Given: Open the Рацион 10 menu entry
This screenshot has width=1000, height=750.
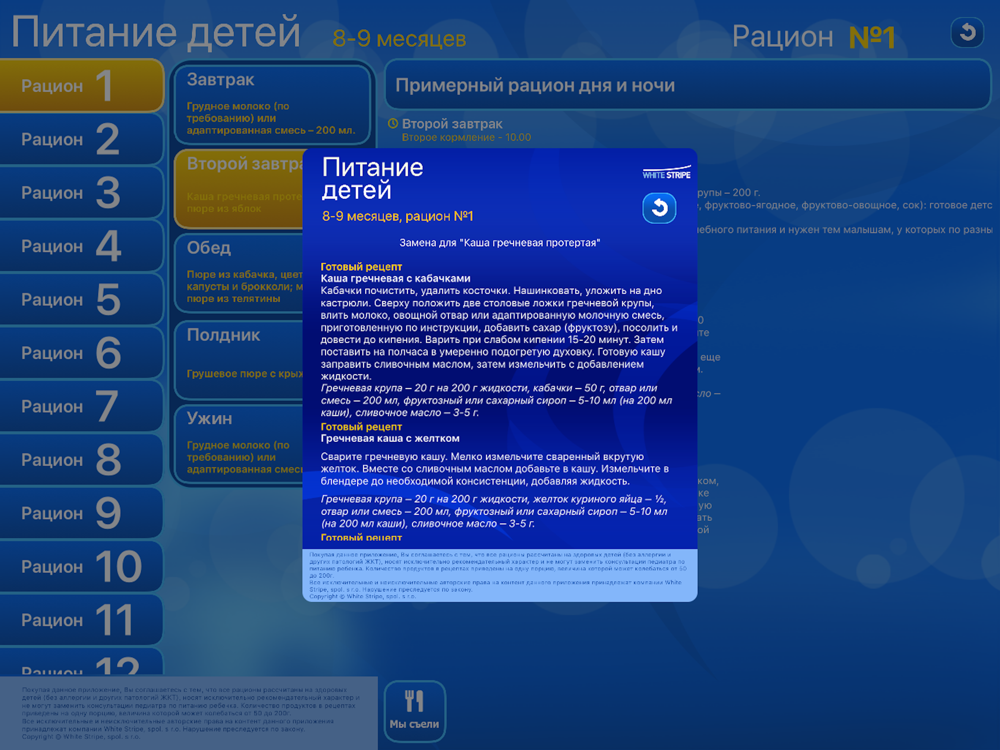Looking at the screenshot, I should tap(81, 567).
